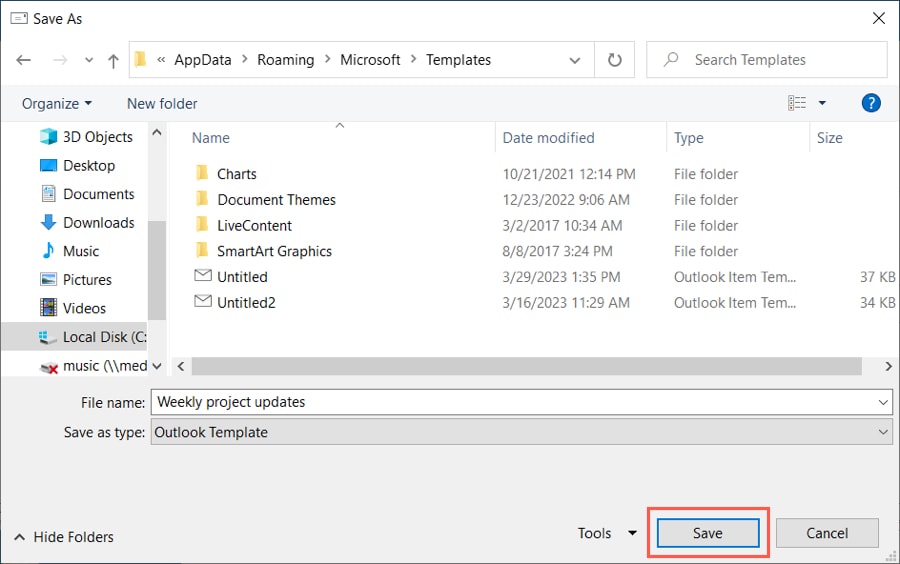Open the File name dropdown arrow

(883, 402)
